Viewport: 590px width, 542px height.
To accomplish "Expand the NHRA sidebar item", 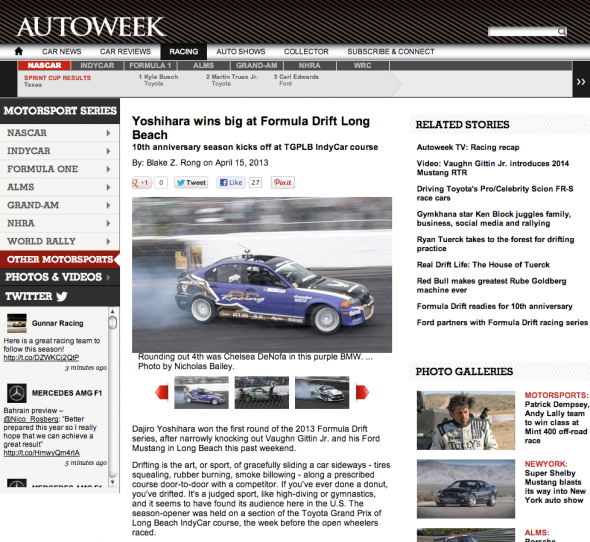I will (59, 223).
